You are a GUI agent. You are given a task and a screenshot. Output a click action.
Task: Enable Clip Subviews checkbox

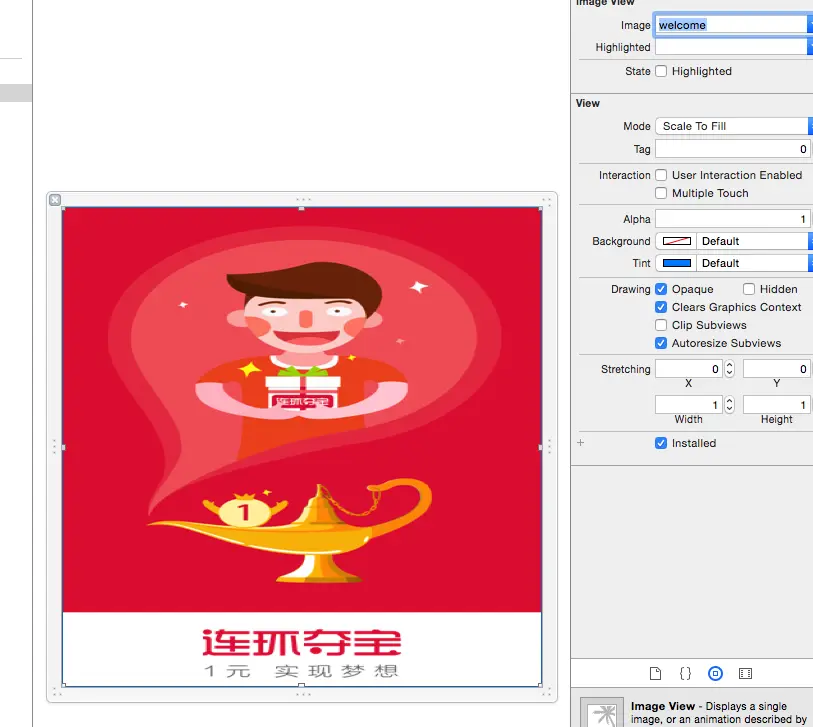pos(661,325)
